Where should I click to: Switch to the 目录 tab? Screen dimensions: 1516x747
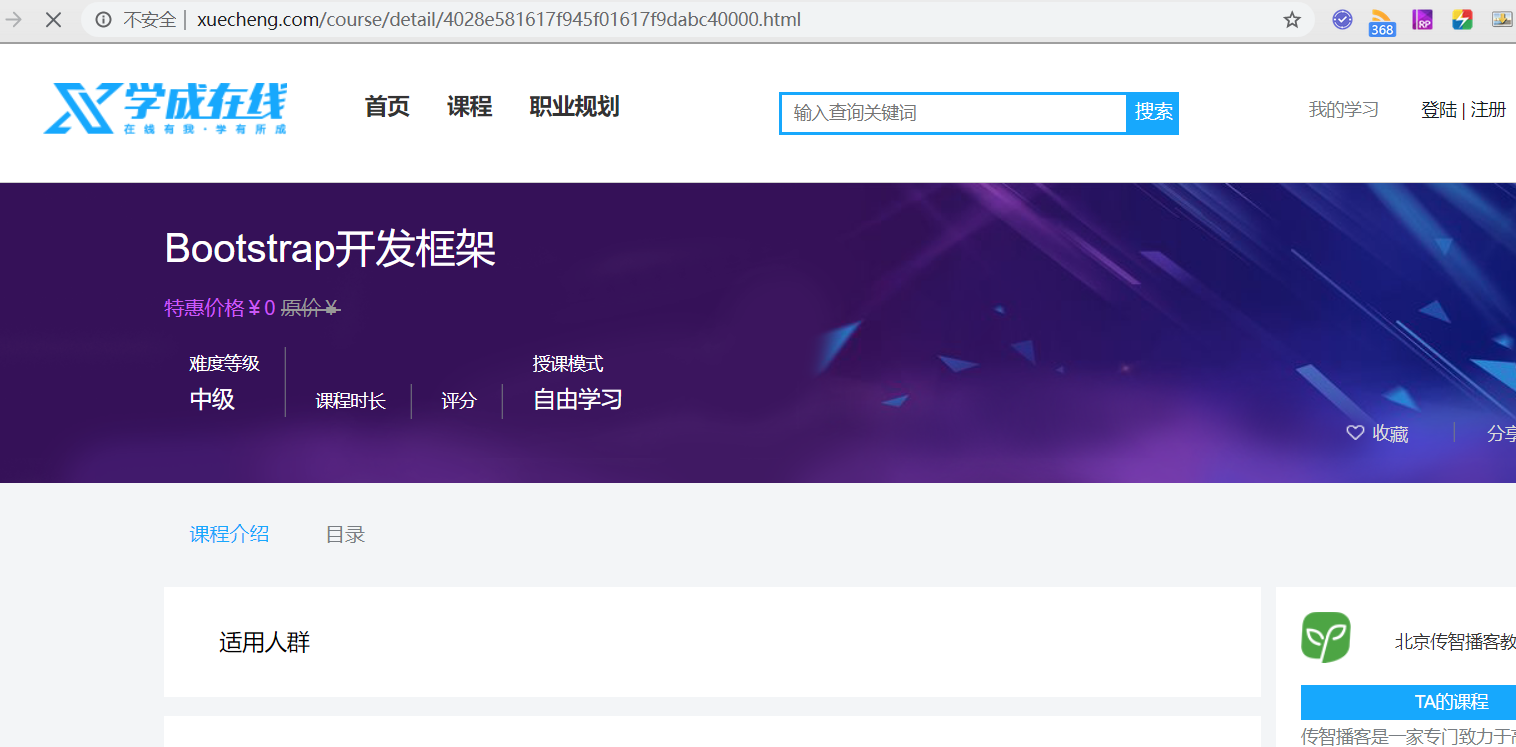[344, 534]
